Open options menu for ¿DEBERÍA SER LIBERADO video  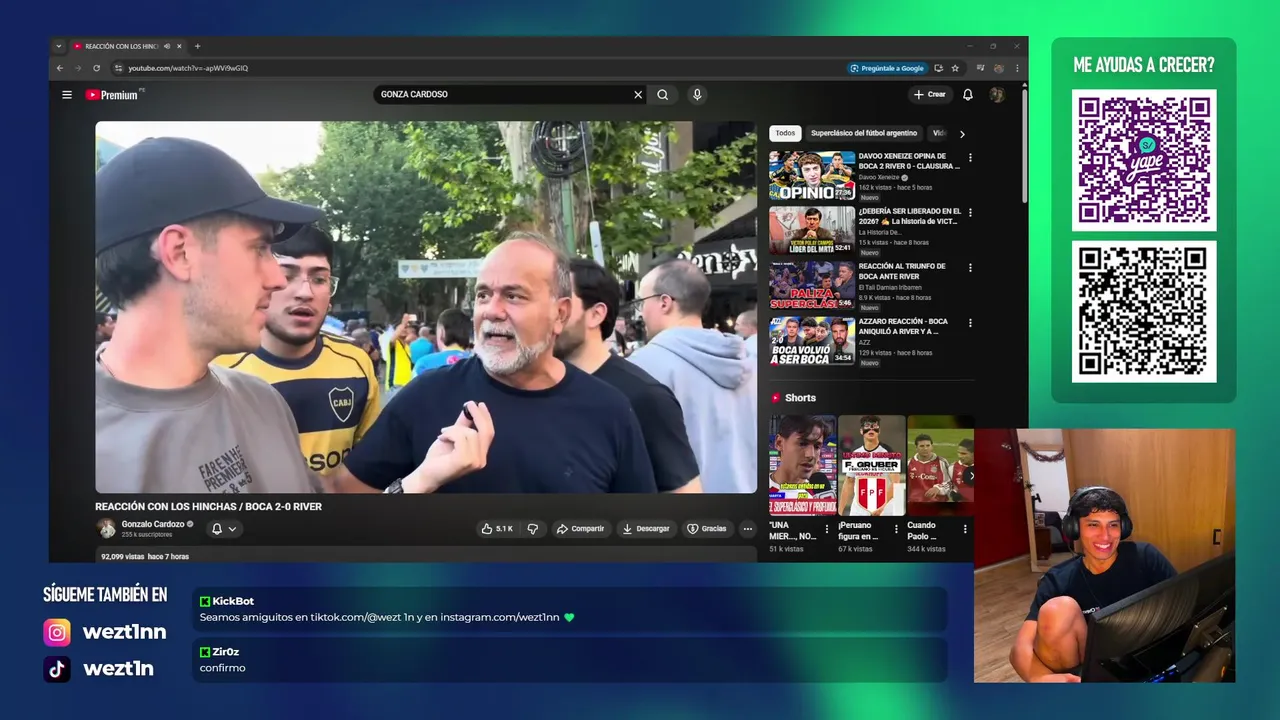pyautogui.click(x=969, y=212)
